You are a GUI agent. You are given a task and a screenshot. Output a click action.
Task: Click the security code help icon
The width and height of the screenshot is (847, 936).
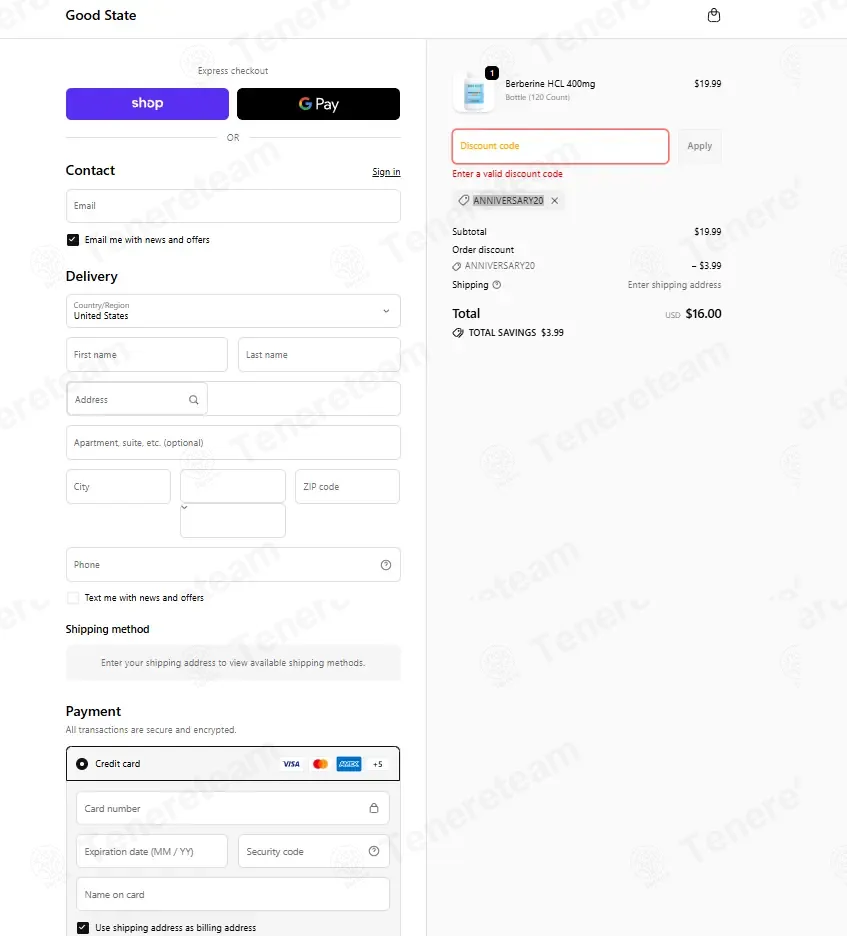pyautogui.click(x=374, y=851)
